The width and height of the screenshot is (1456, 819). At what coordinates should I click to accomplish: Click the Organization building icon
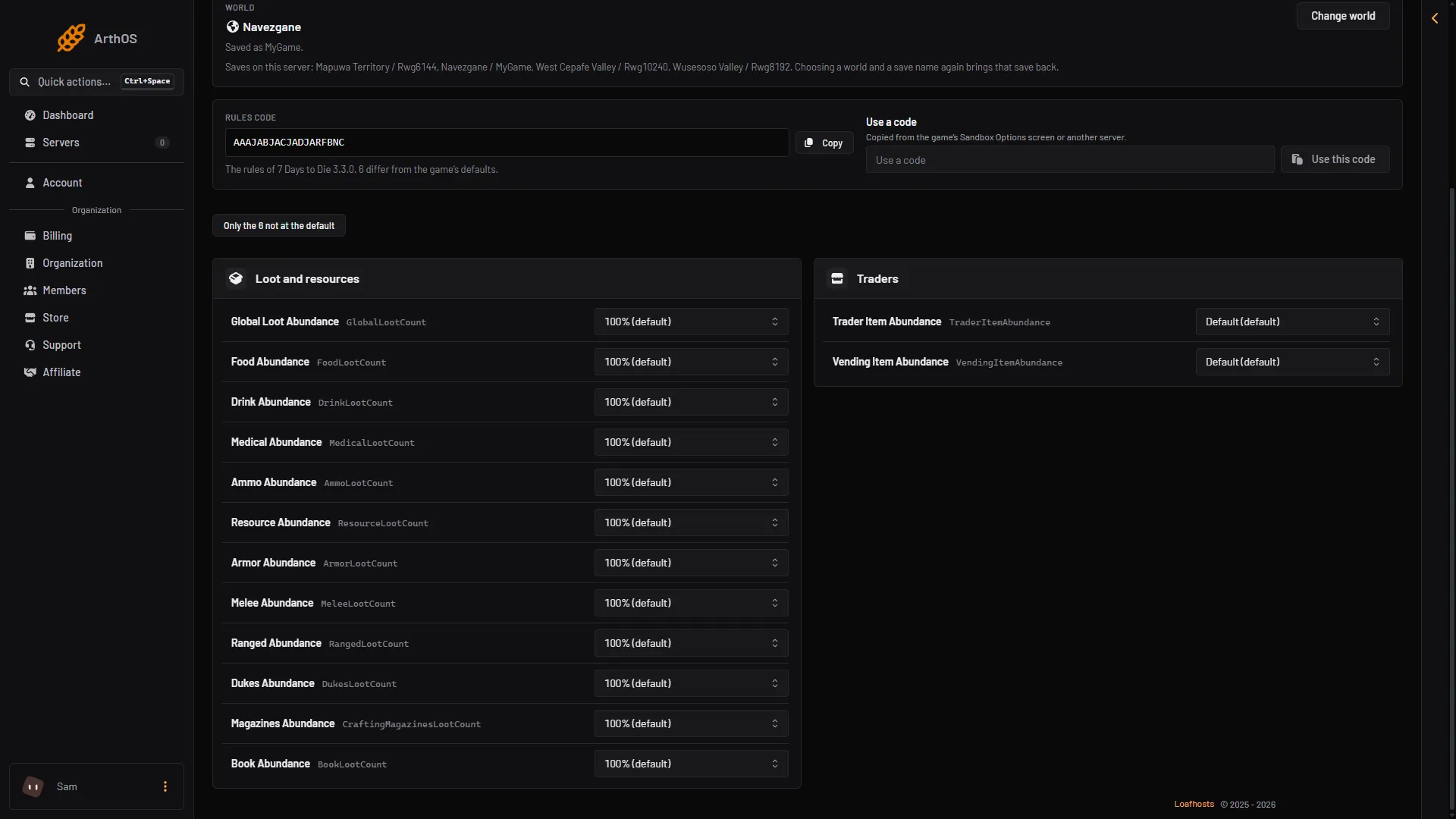tap(30, 263)
